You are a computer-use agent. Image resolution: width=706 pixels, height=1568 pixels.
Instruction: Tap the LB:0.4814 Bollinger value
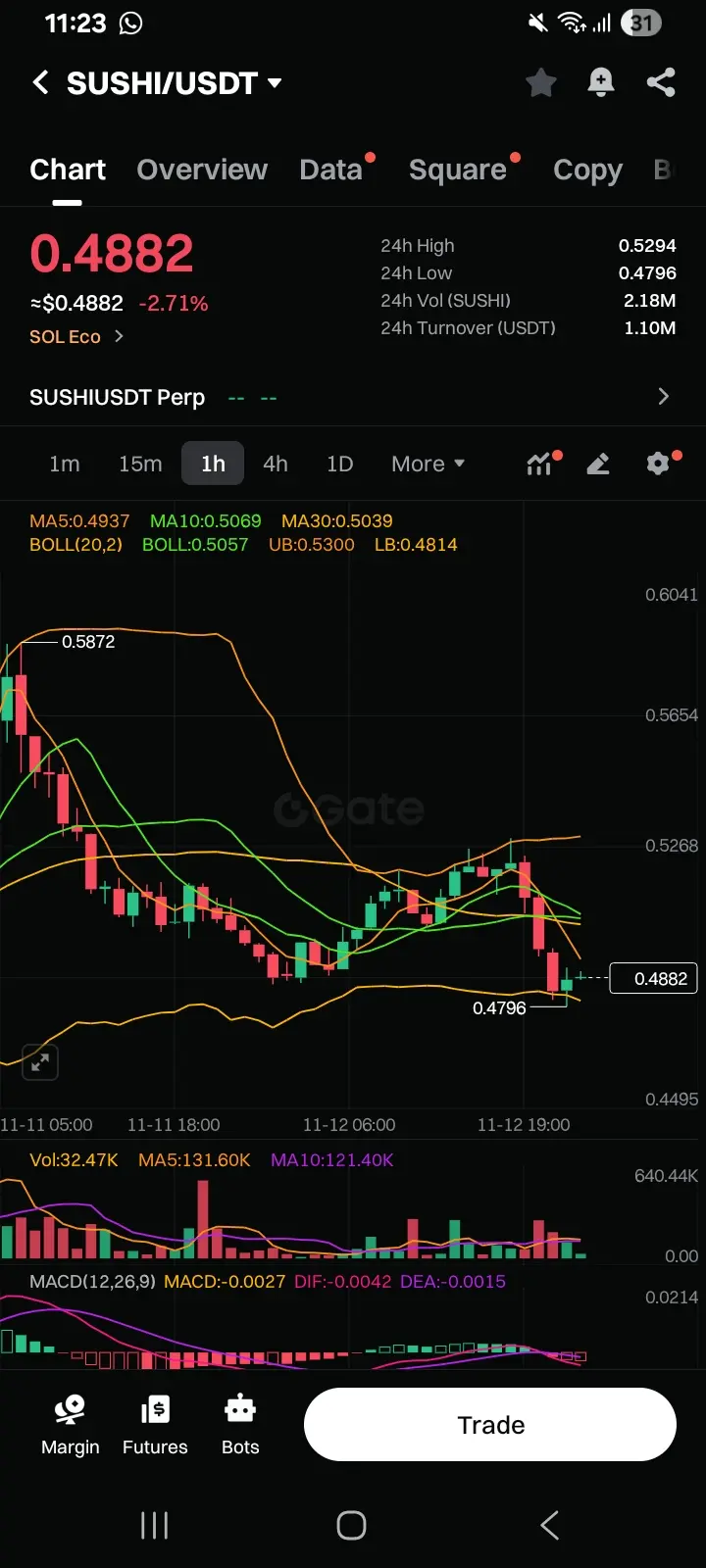pyautogui.click(x=416, y=544)
